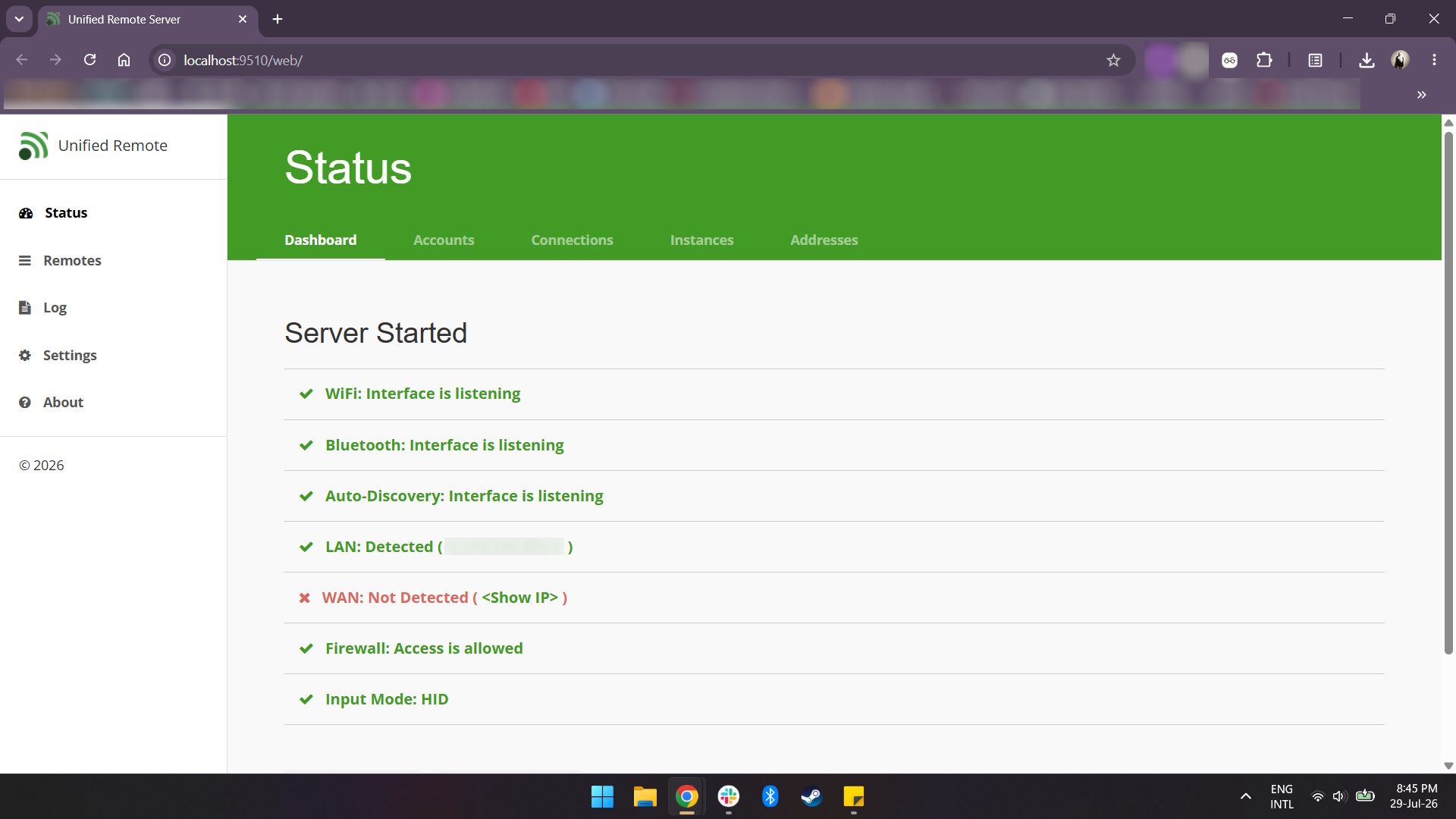Viewport: 1456px width, 819px height.
Task: Click the scrollbar down arrow
Action: 1448,766
